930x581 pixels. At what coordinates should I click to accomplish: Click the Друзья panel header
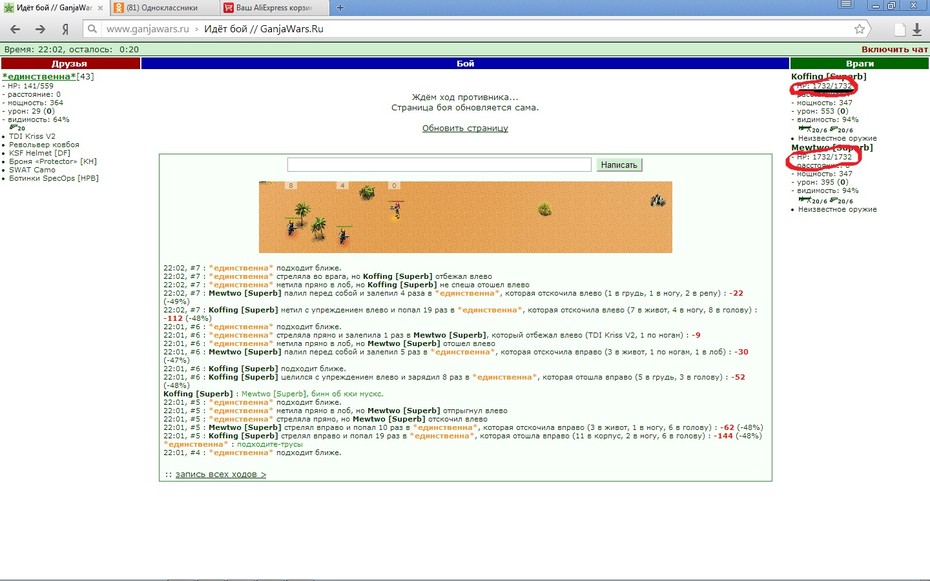[x=70, y=63]
